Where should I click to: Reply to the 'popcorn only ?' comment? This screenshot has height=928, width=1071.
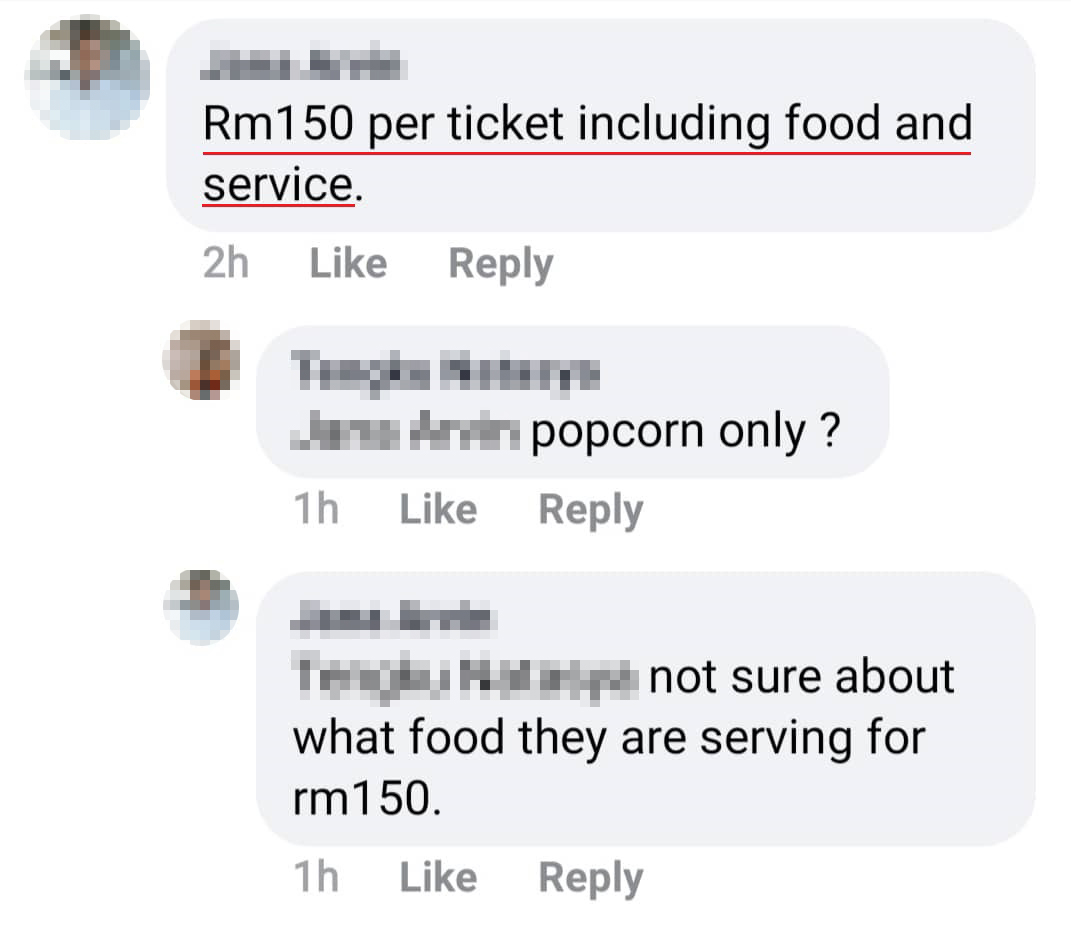(591, 511)
